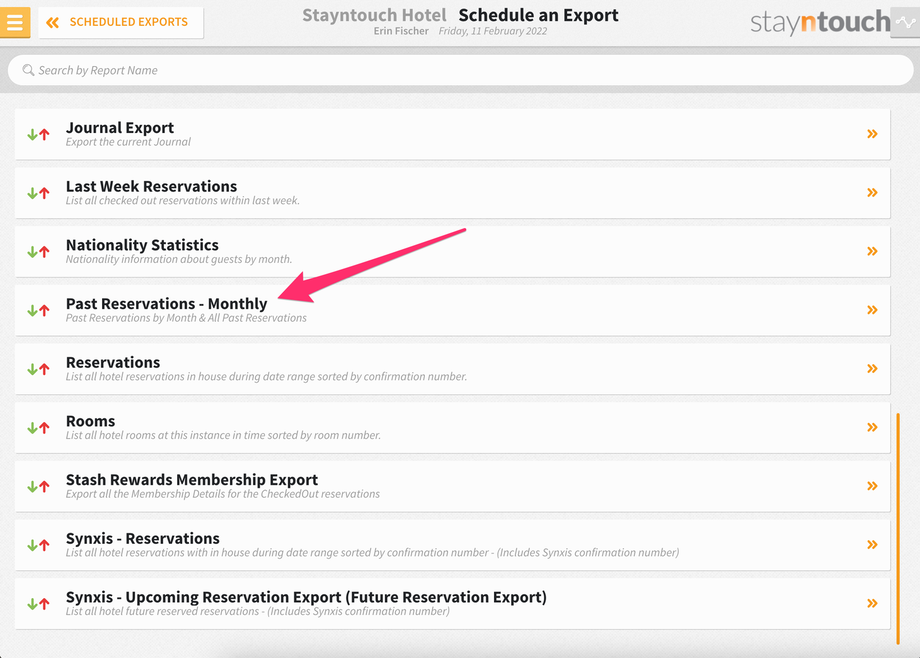Select the Last Week Reservations title
This screenshot has height=658, width=920.
(x=151, y=186)
